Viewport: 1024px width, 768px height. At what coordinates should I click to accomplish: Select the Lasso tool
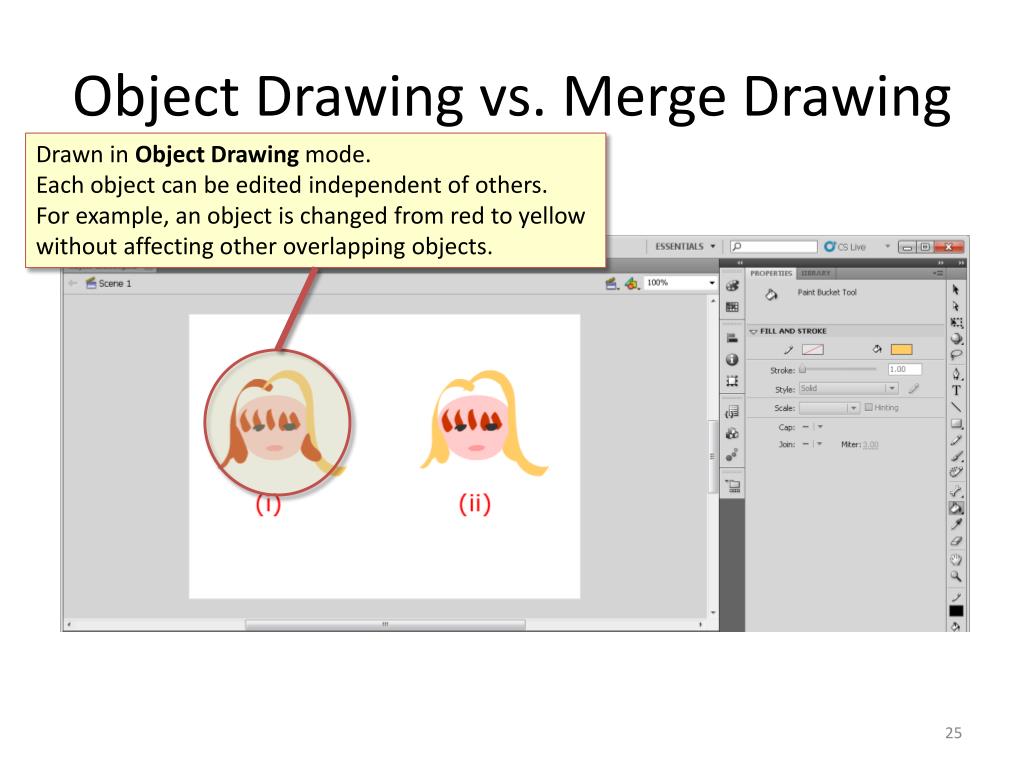pyautogui.click(x=956, y=355)
